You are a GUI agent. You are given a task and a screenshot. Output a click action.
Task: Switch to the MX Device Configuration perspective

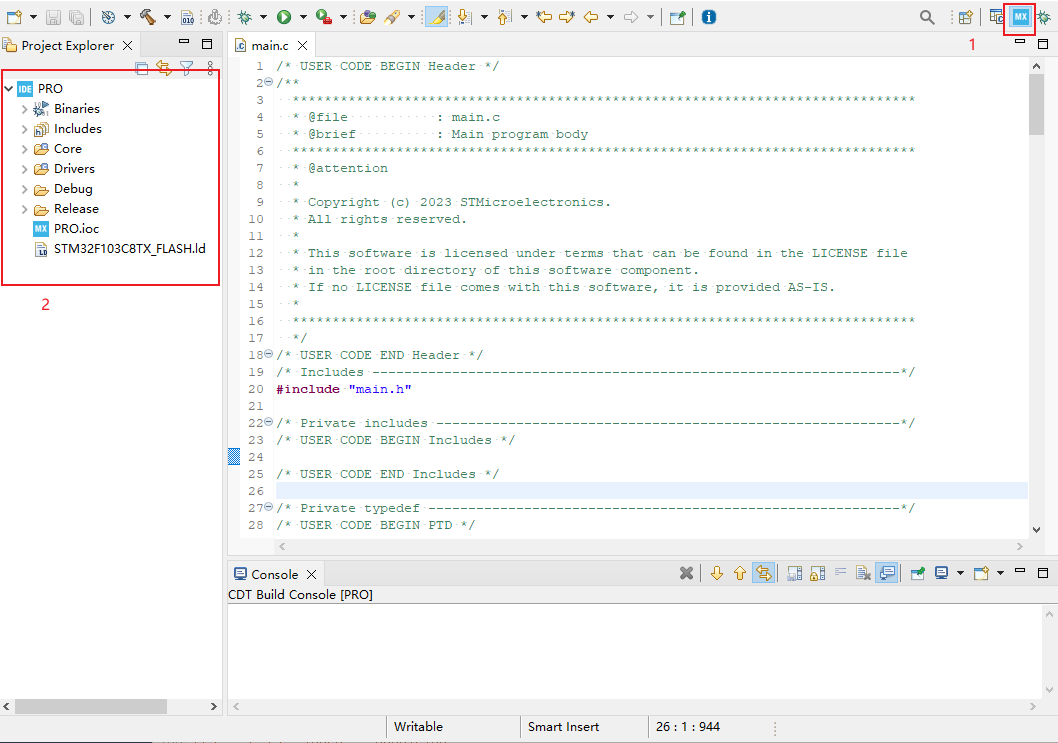(x=1020, y=17)
